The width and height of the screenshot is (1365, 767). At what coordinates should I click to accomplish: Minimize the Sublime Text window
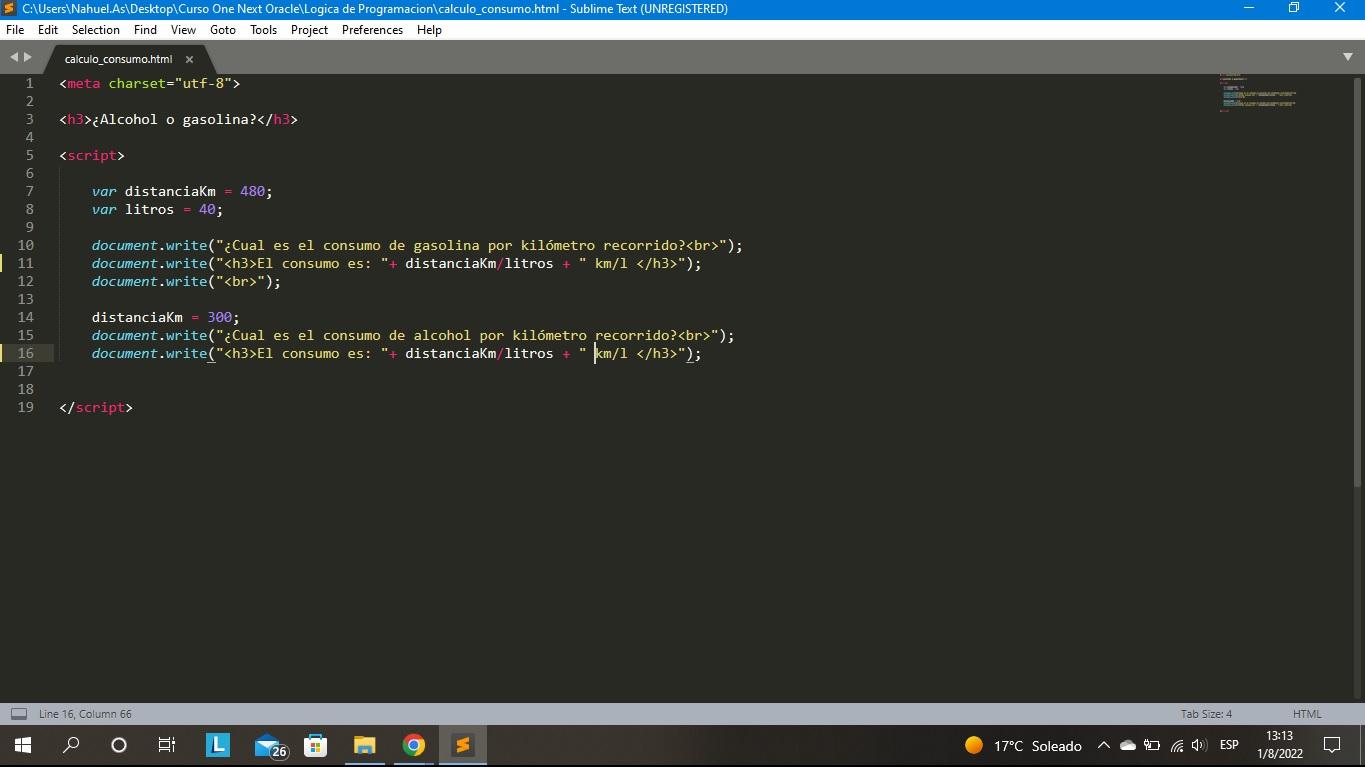tap(1248, 8)
